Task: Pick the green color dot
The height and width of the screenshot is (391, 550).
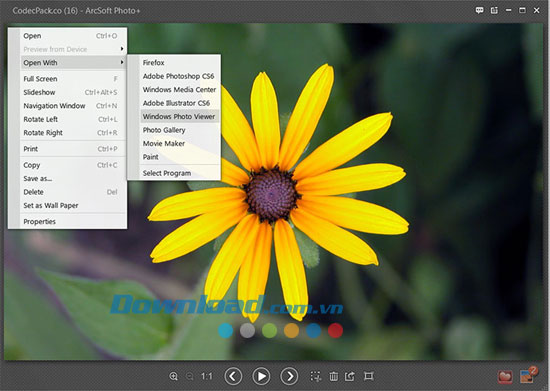Action: [269, 331]
